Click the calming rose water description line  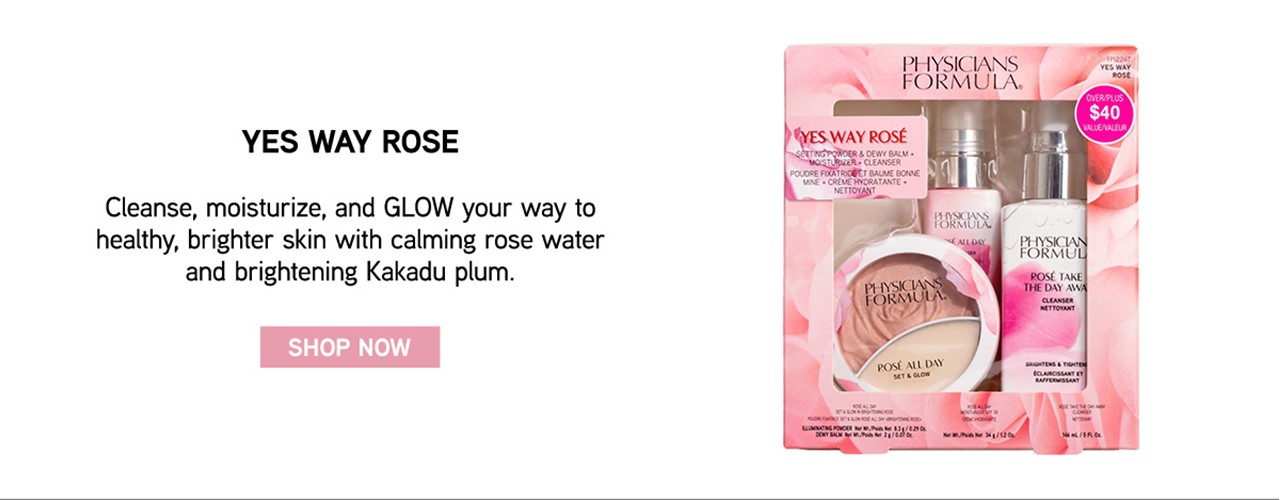tap(352, 240)
